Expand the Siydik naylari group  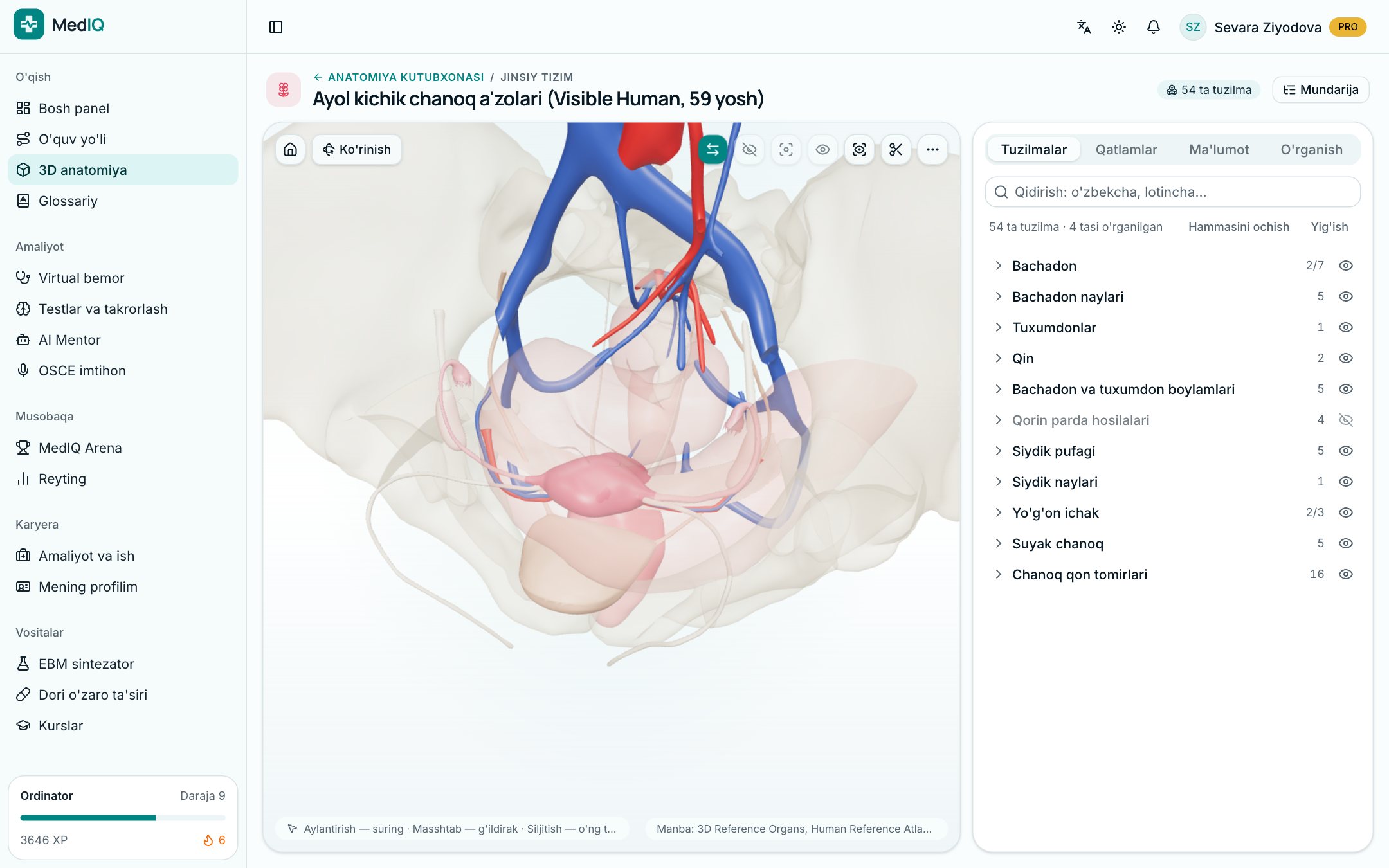998,482
